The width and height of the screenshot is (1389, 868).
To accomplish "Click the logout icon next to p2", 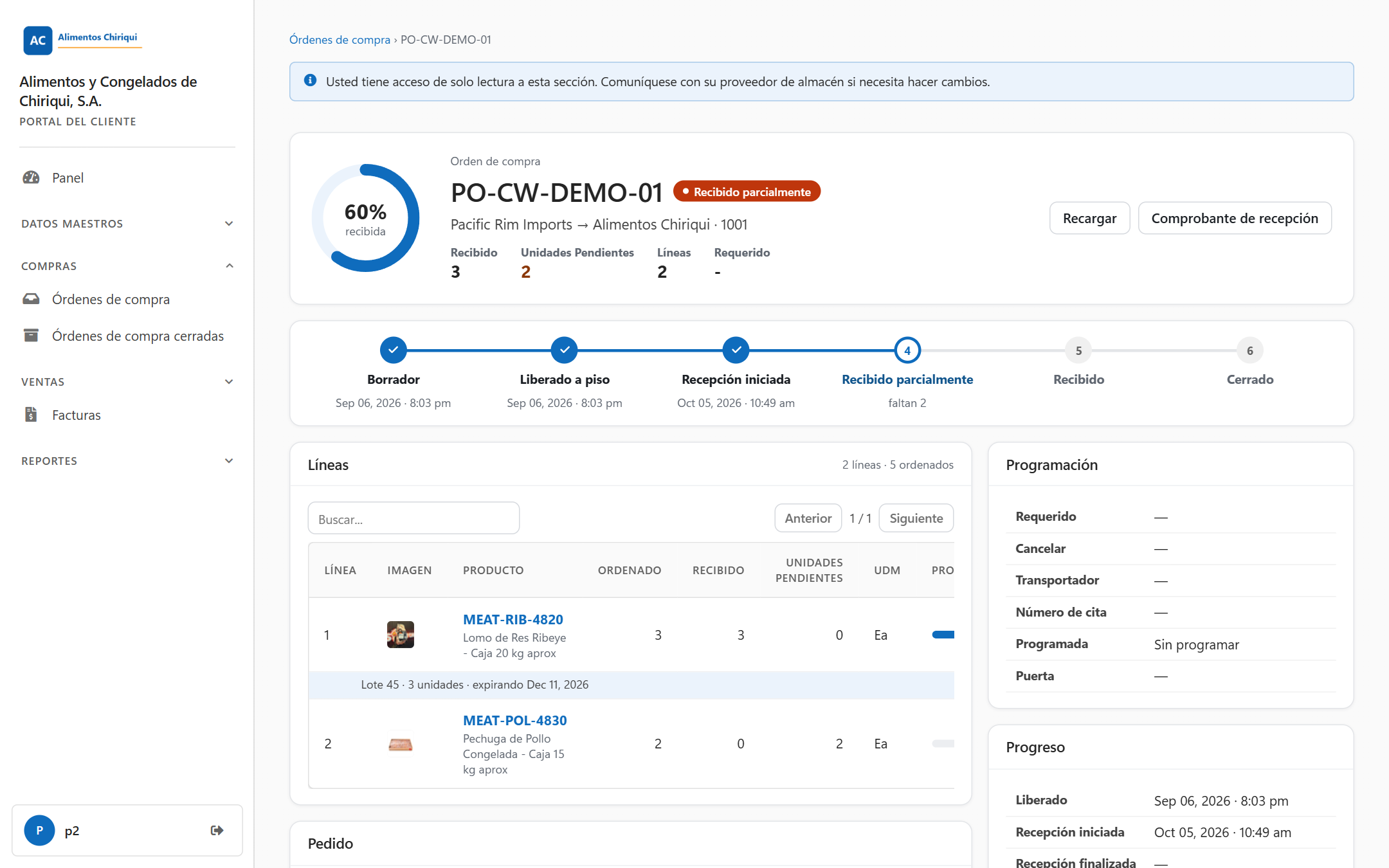I will pyautogui.click(x=217, y=830).
